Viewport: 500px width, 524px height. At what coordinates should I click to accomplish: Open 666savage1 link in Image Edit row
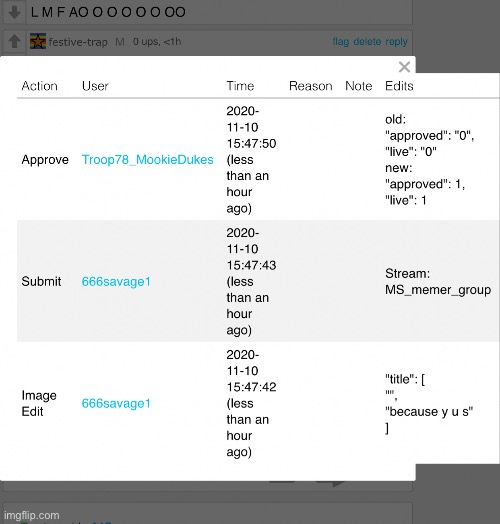(x=116, y=403)
